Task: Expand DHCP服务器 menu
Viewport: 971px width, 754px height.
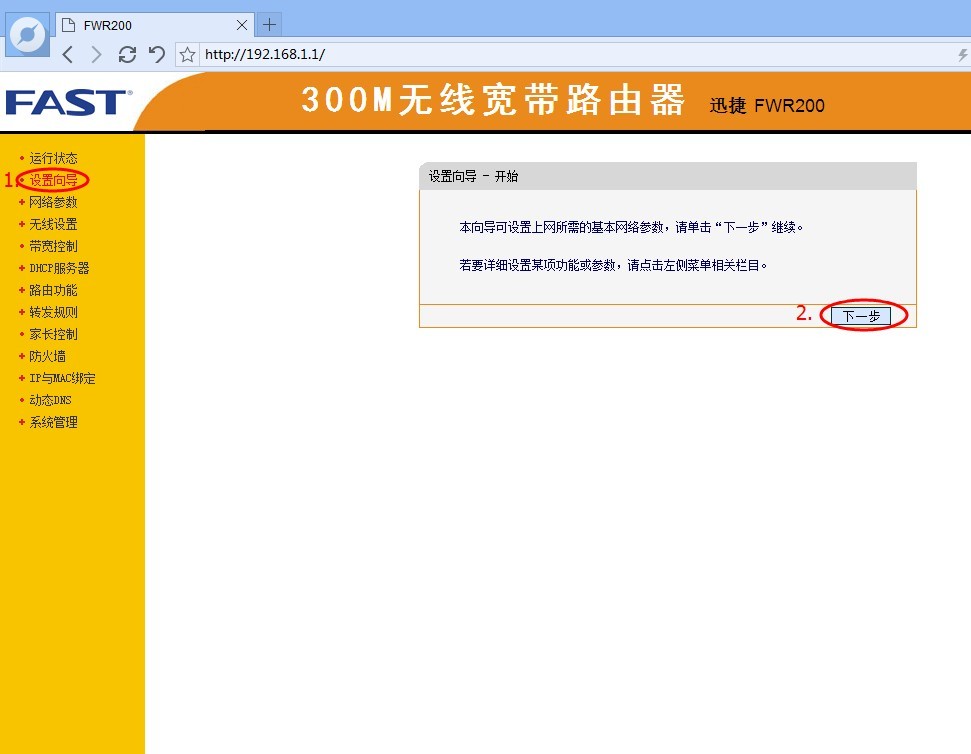Action: pyautogui.click(x=59, y=268)
